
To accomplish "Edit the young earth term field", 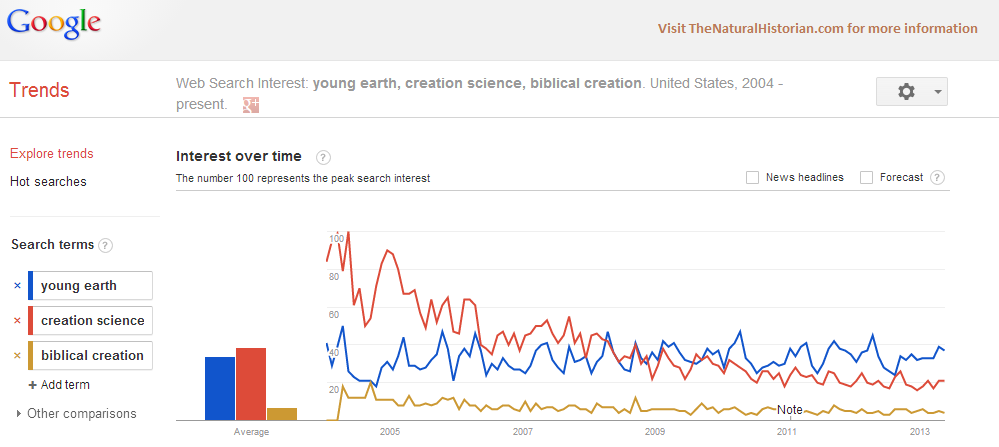I will pyautogui.click(x=94, y=286).
